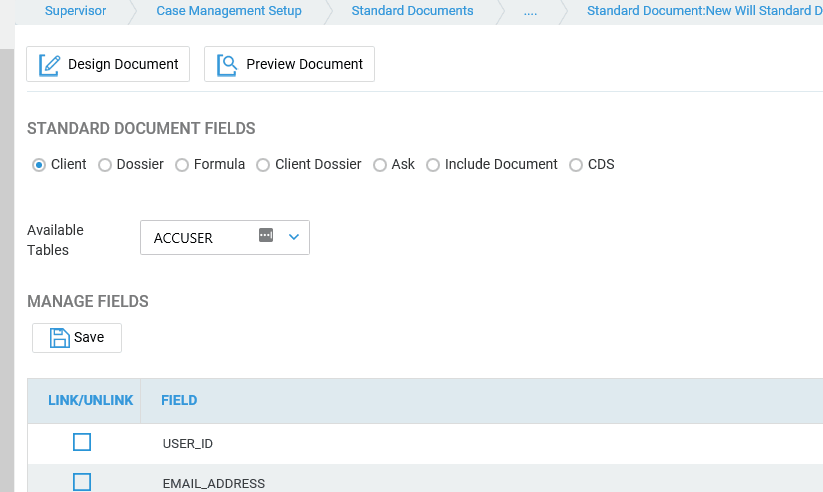Select the Include Document radio button
Viewport: 823px width, 492px height.
click(432, 165)
